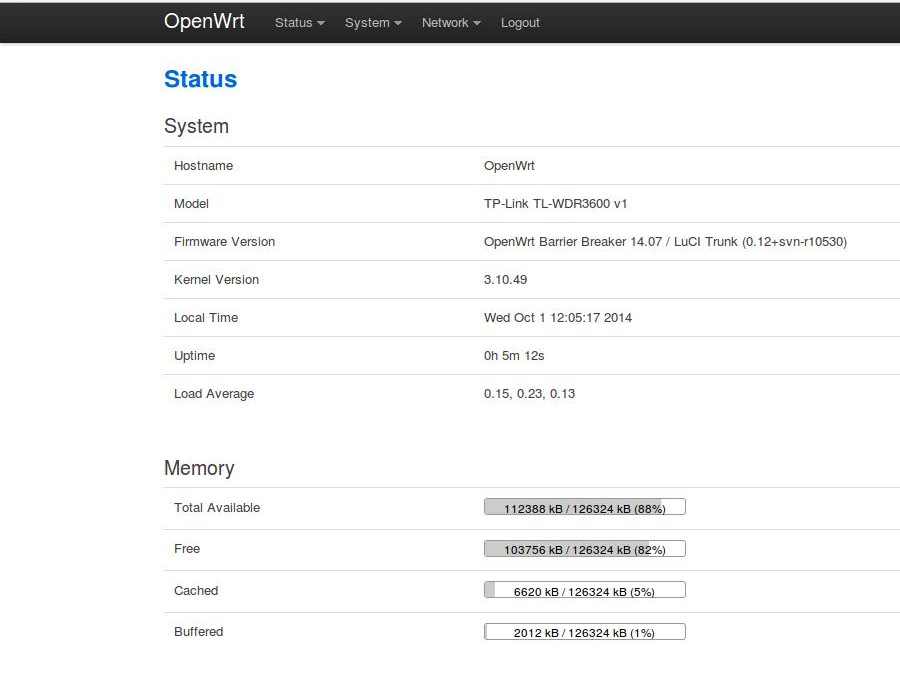Click the OpenWrt brand in the navbar
900x700 pixels.
point(204,21)
